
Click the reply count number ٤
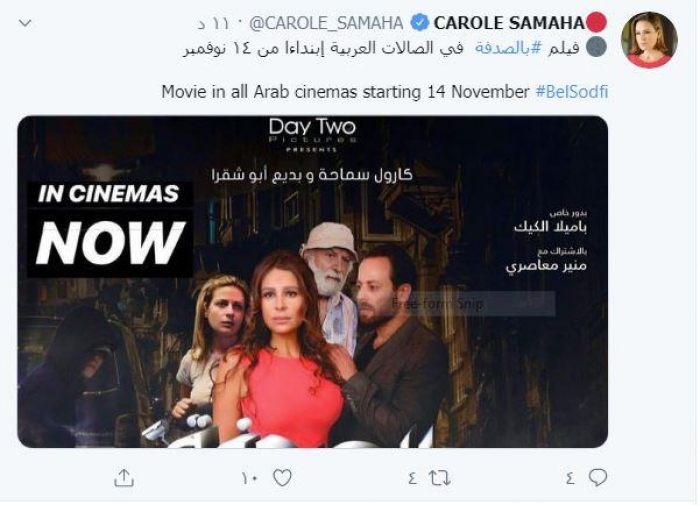point(570,479)
